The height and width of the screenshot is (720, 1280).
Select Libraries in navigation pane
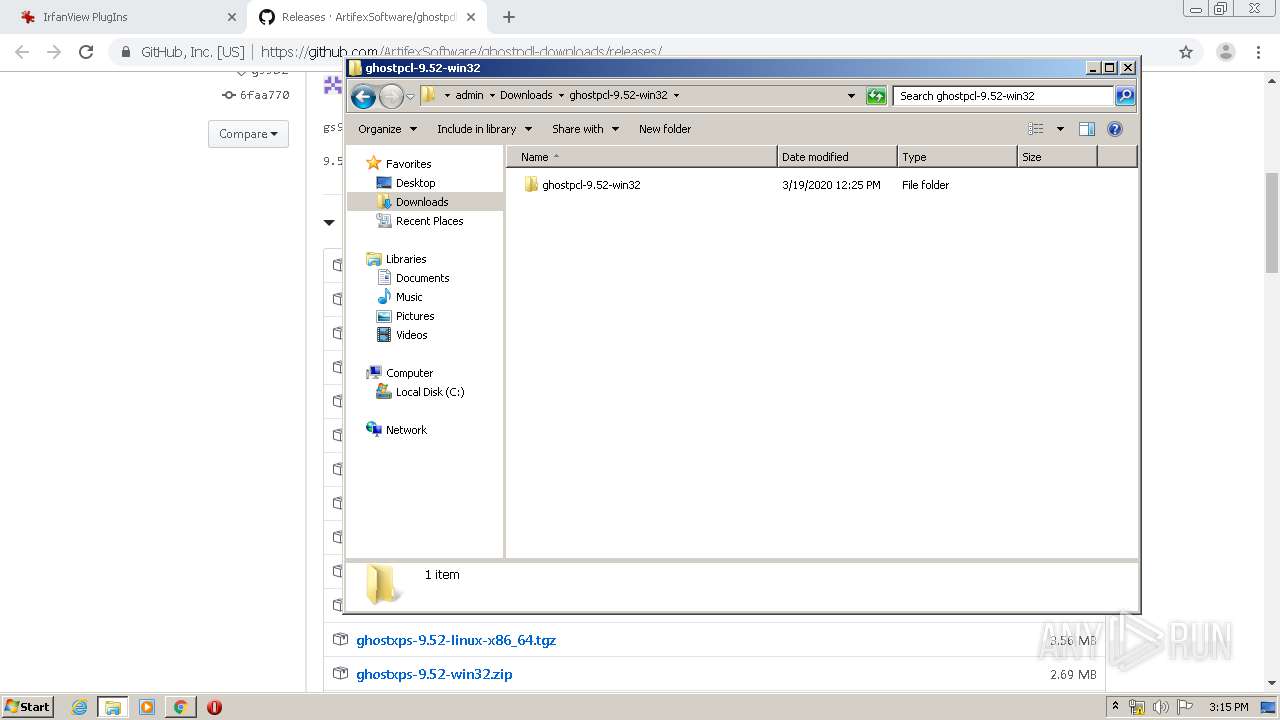pos(406,259)
